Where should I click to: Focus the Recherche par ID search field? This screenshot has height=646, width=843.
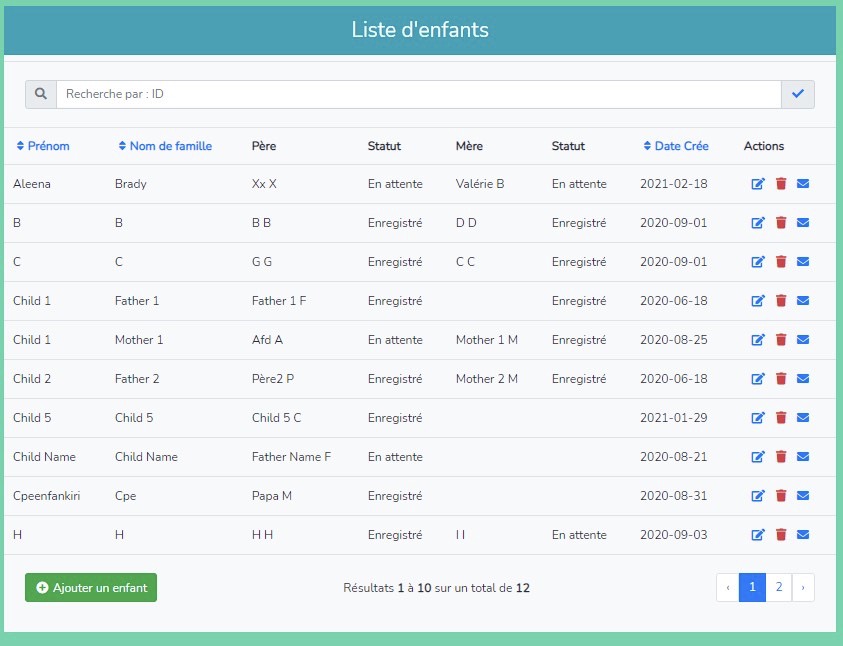click(x=418, y=94)
